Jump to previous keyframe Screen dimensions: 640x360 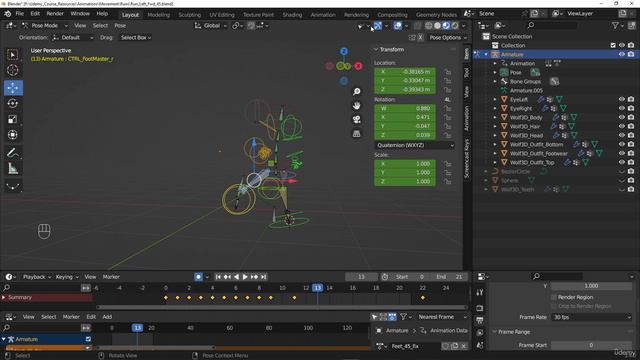point(227,277)
